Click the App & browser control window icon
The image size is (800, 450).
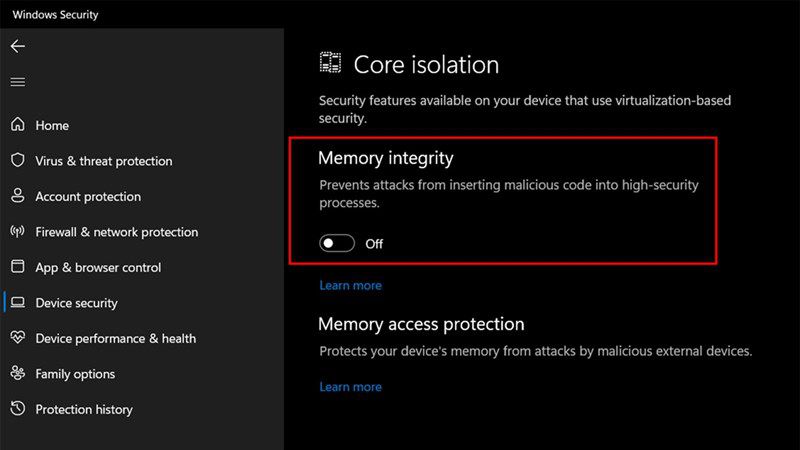tap(18, 267)
